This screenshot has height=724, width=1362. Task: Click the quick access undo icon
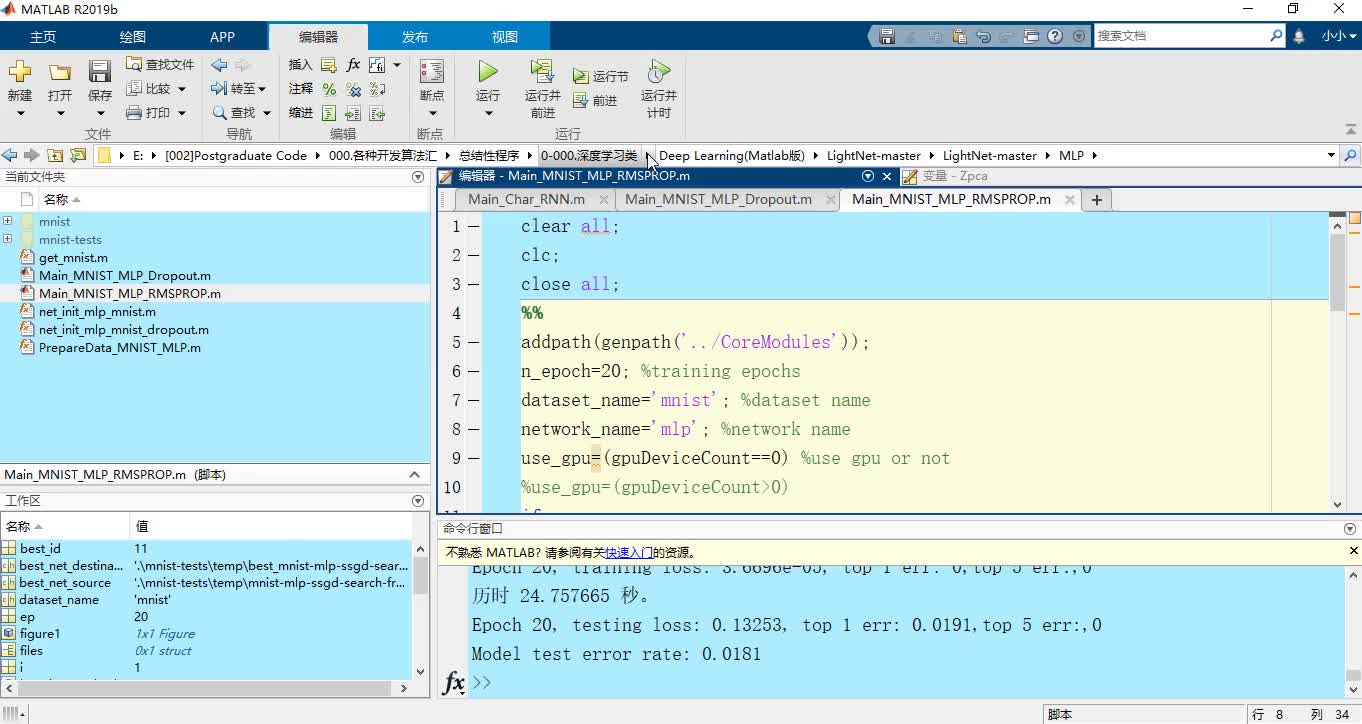coord(983,36)
